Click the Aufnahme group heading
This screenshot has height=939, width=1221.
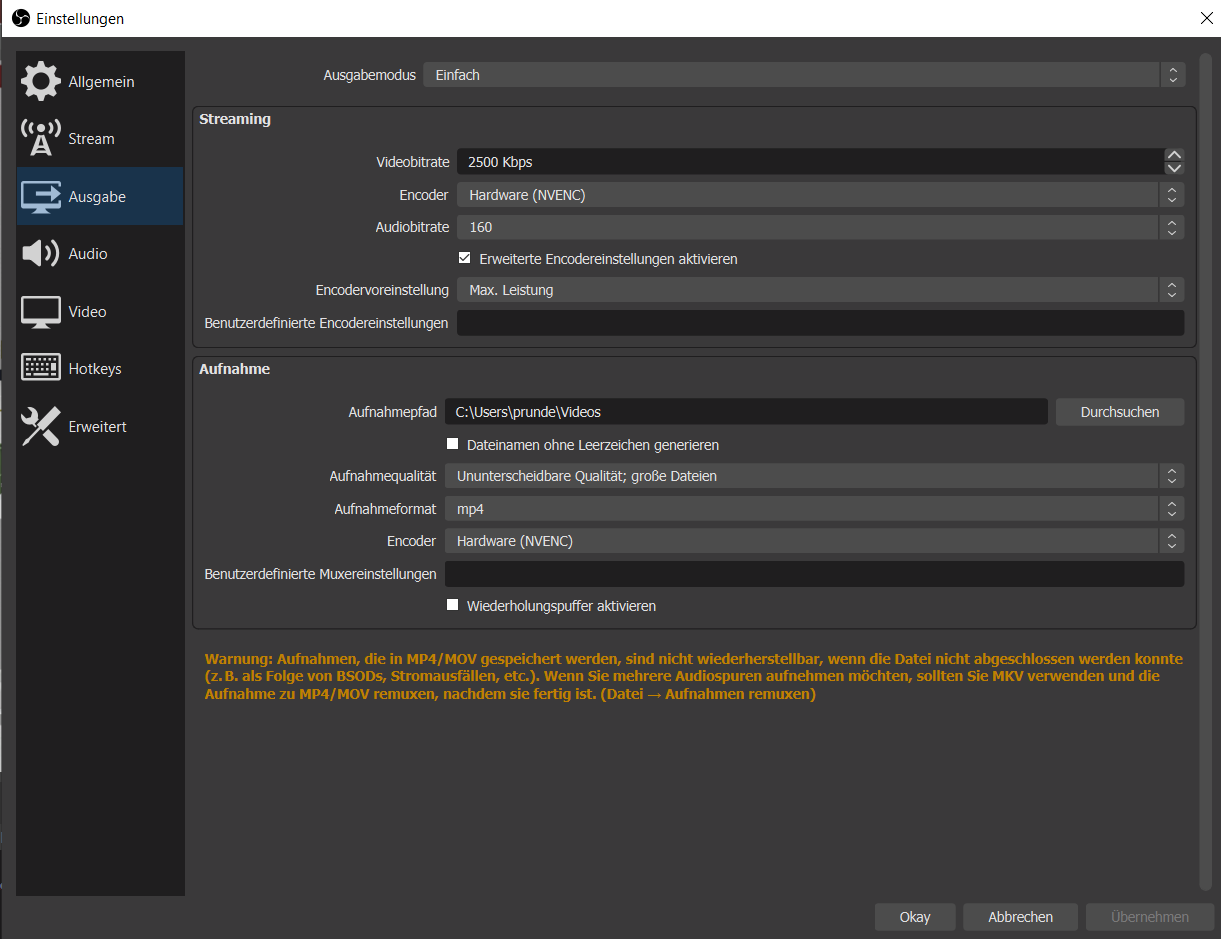[x=235, y=369]
